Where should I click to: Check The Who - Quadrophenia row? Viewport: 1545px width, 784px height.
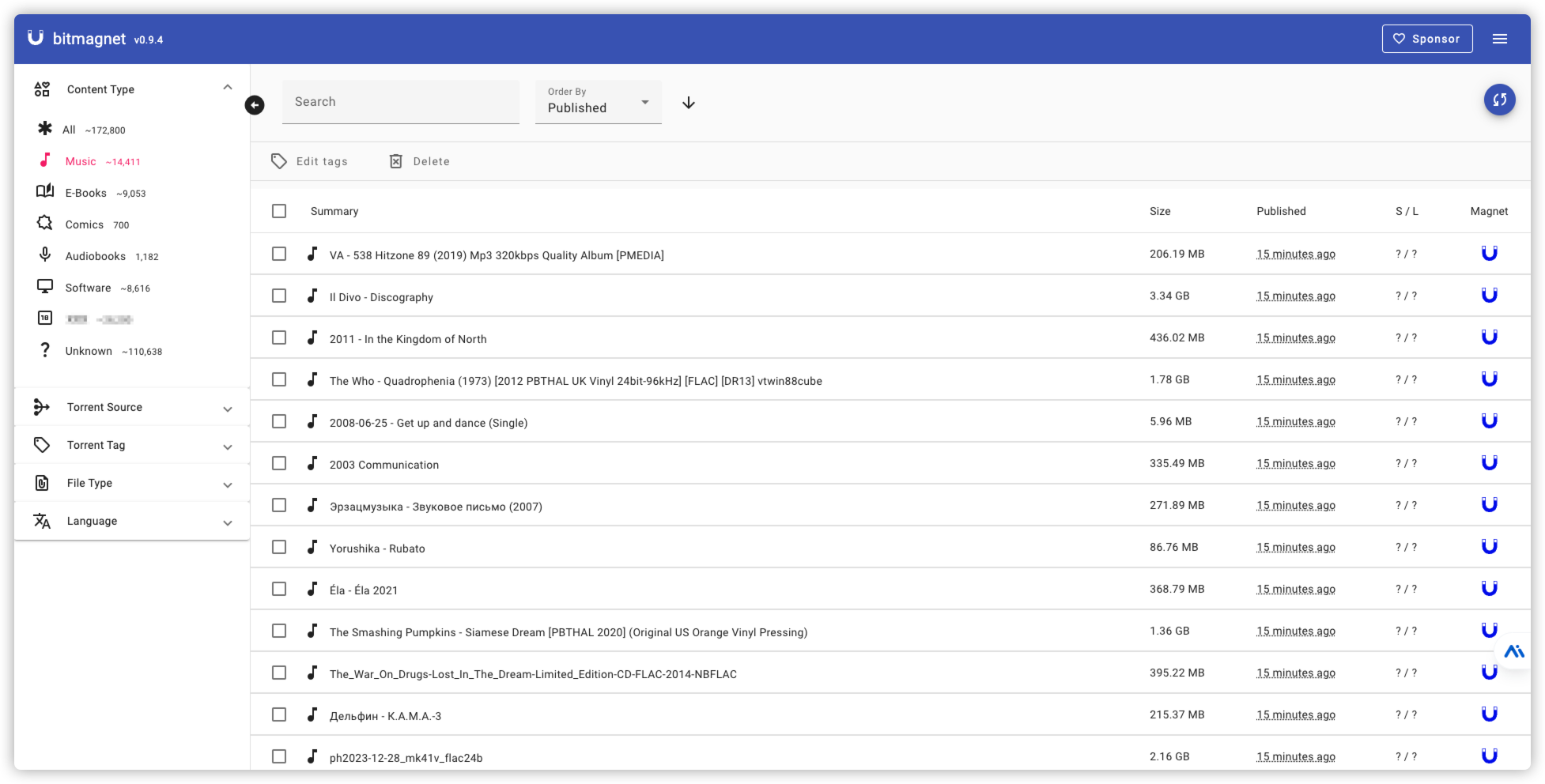pos(279,379)
